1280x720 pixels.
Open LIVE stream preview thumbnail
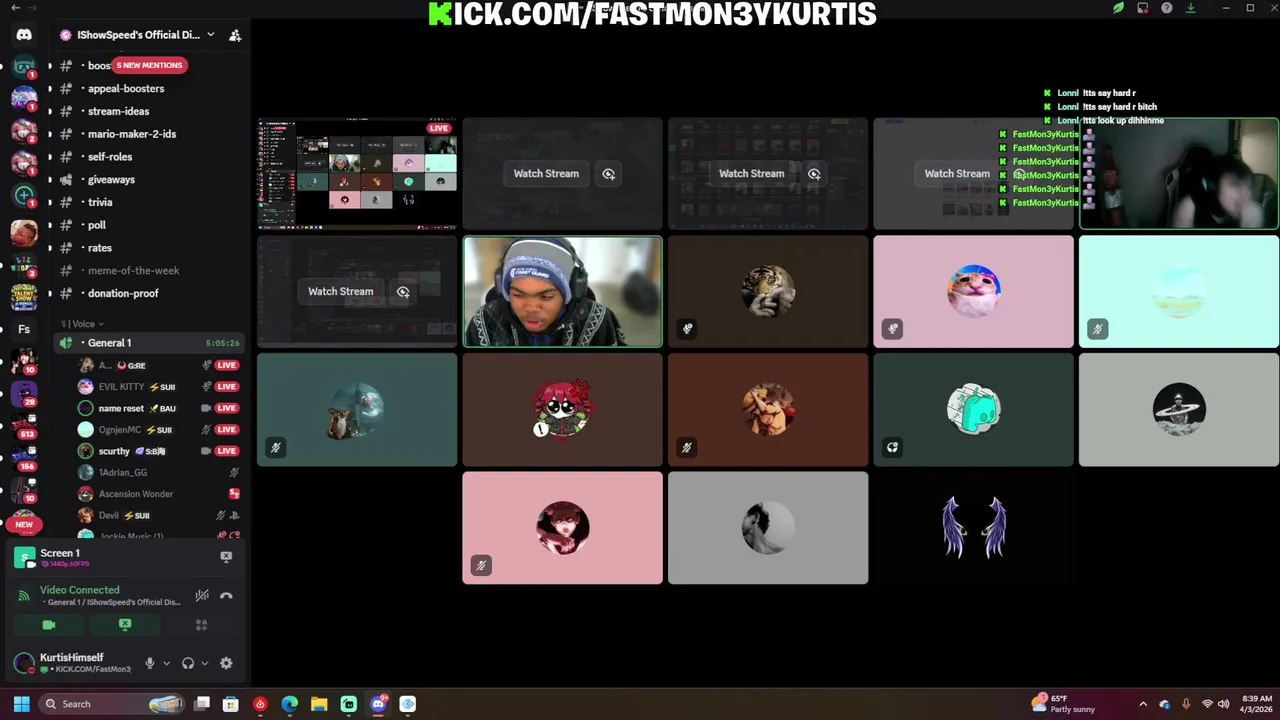357,174
